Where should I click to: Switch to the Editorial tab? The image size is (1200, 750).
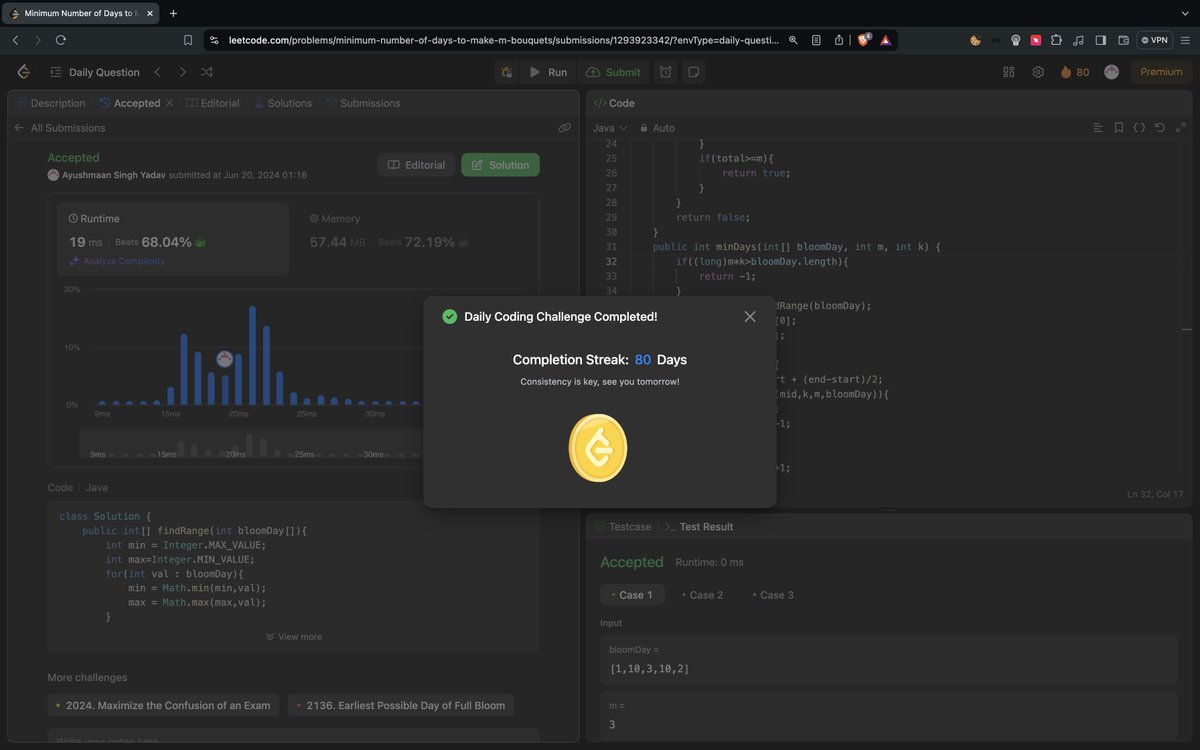point(213,103)
